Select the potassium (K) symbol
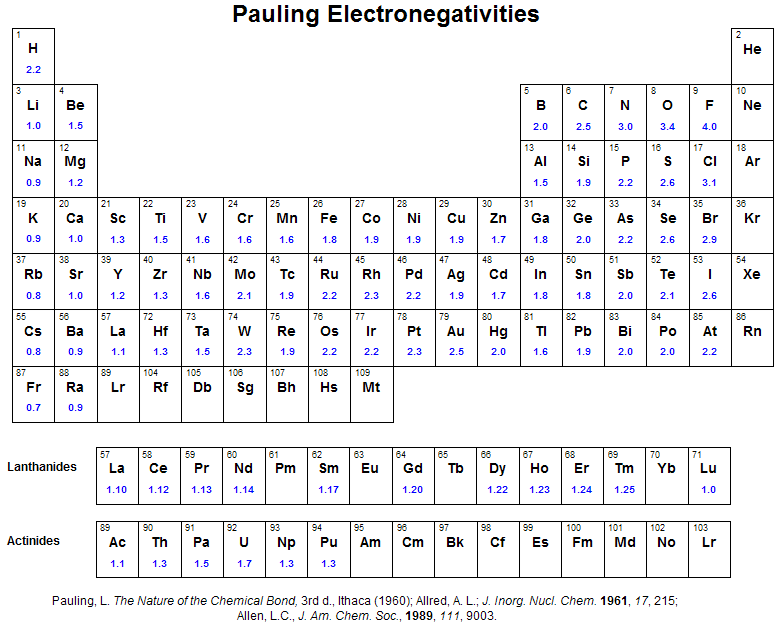783x623 pixels. pyautogui.click(x=33, y=218)
